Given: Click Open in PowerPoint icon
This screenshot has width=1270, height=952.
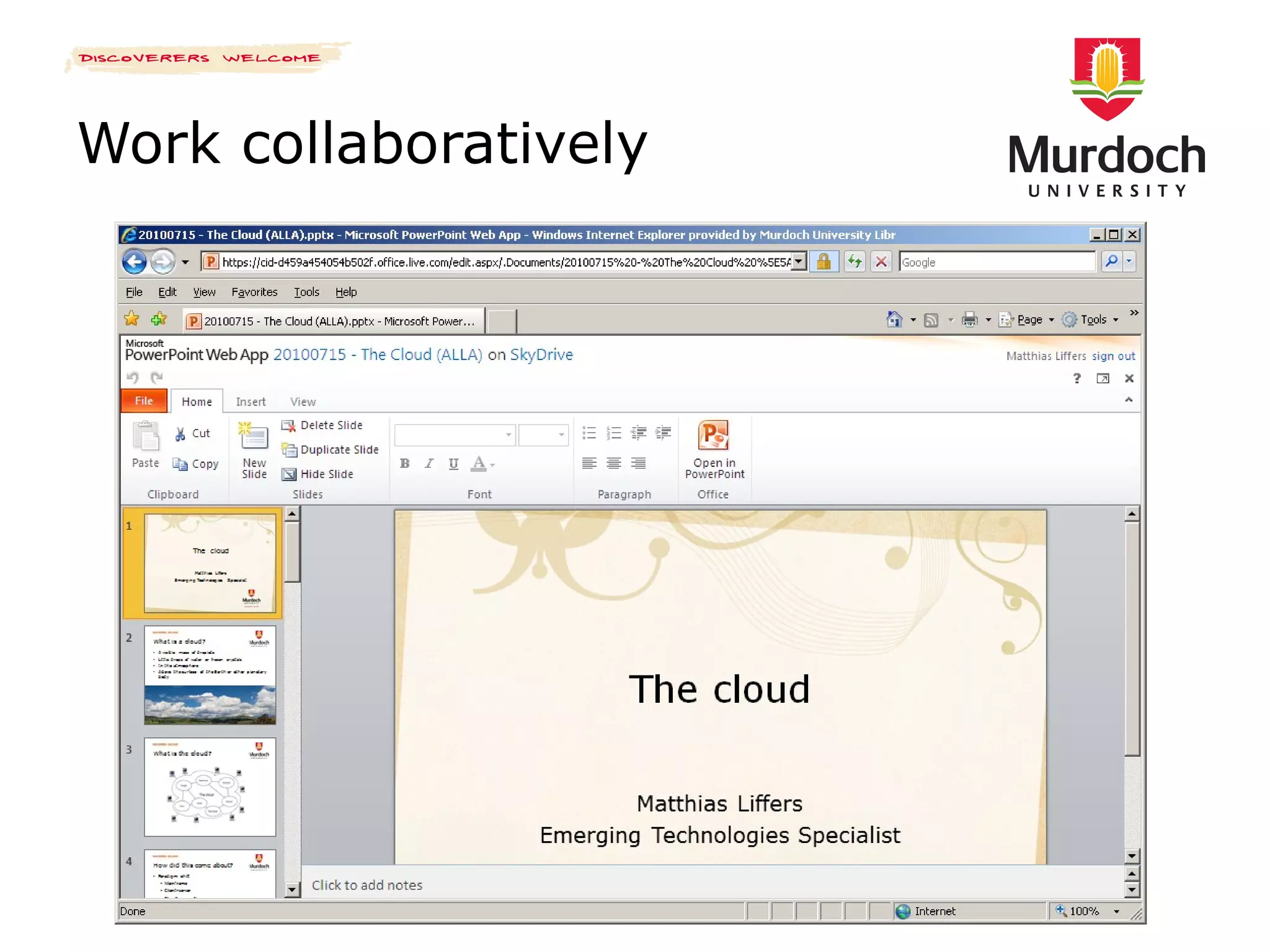Looking at the screenshot, I should point(714,436).
